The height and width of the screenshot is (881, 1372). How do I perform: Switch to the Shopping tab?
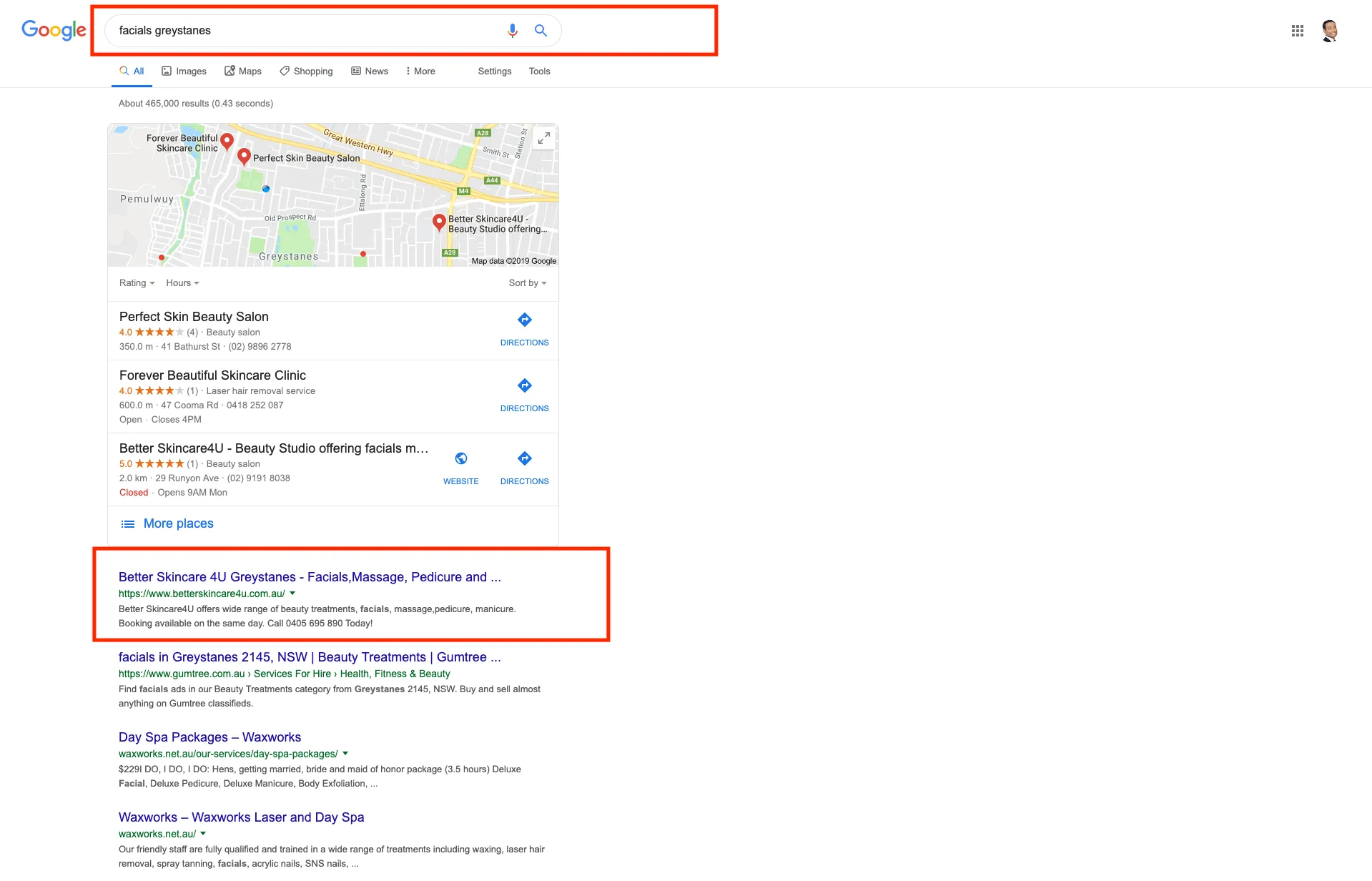(306, 72)
